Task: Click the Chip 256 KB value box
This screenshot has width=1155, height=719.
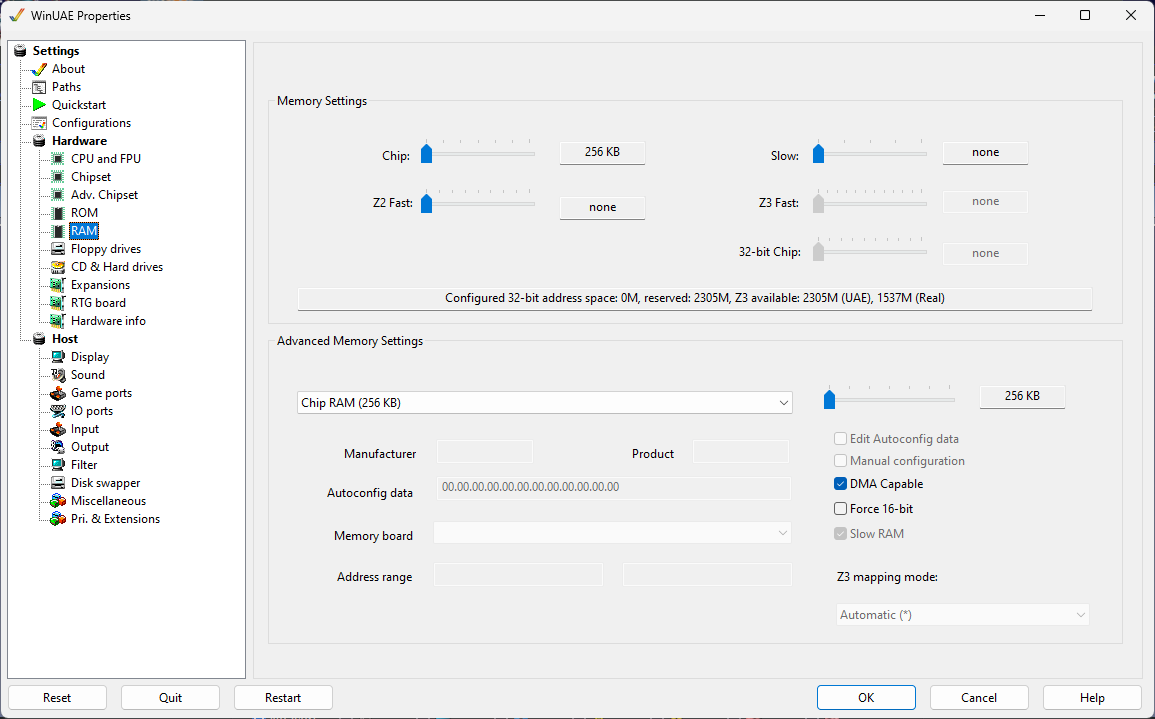Action: [603, 152]
